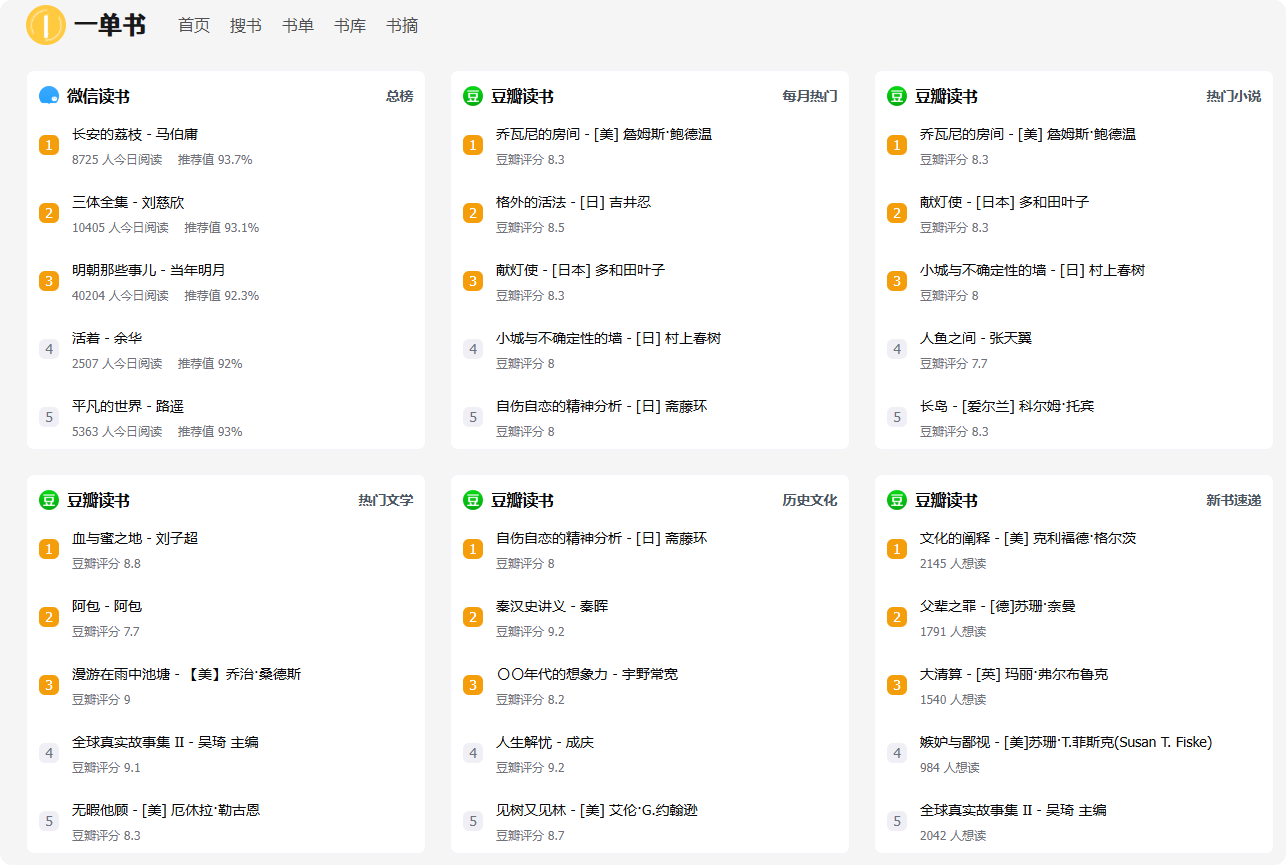Click 推荐值 93.7% text
Screen dimensions: 1286x865
(x=215, y=160)
